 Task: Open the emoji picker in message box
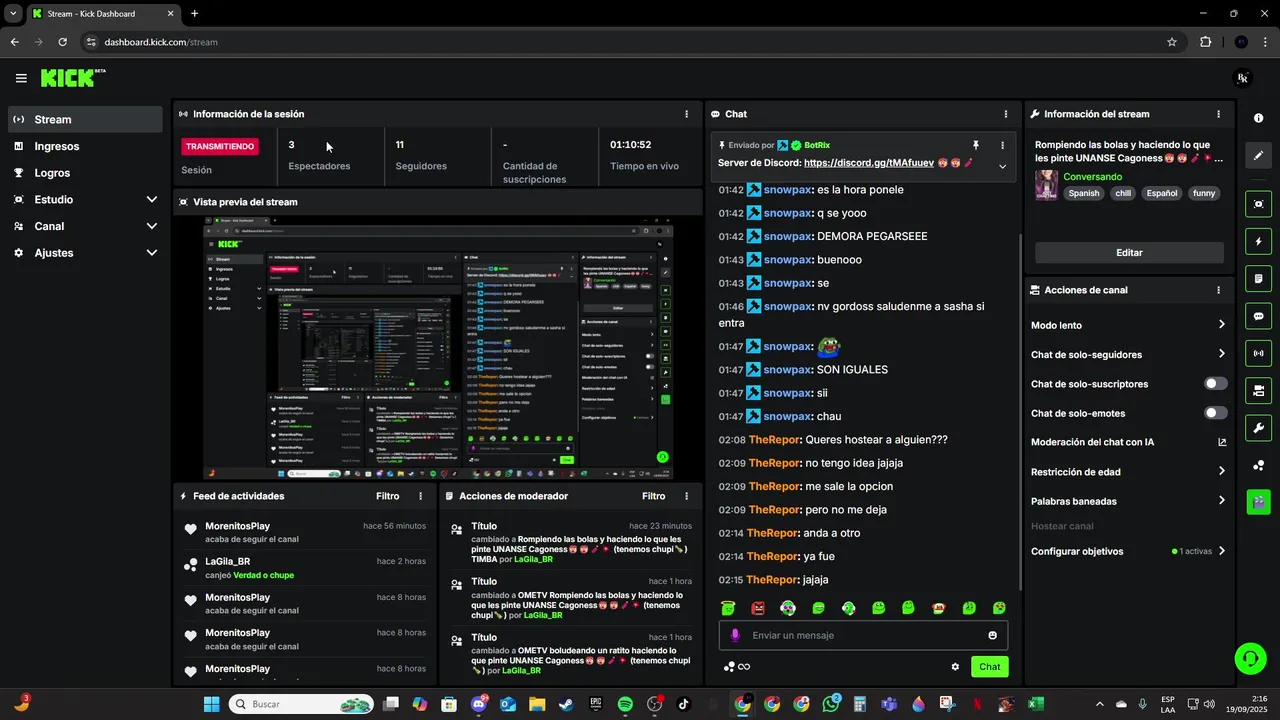[x=992, y=635]
